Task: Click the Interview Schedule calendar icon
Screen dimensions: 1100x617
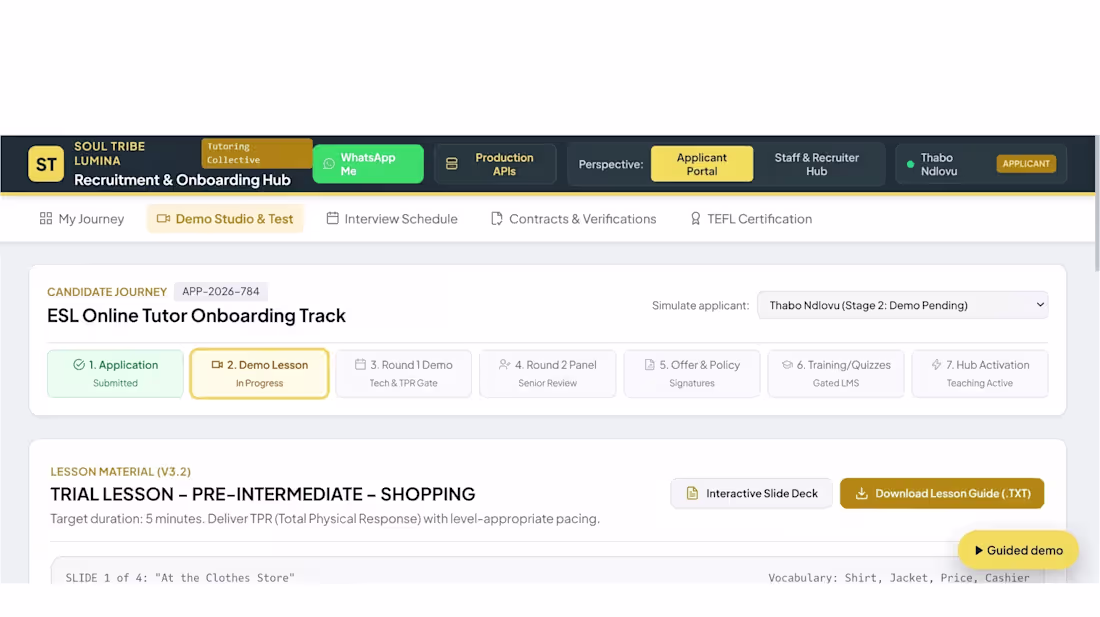Action: click(333, 219)
